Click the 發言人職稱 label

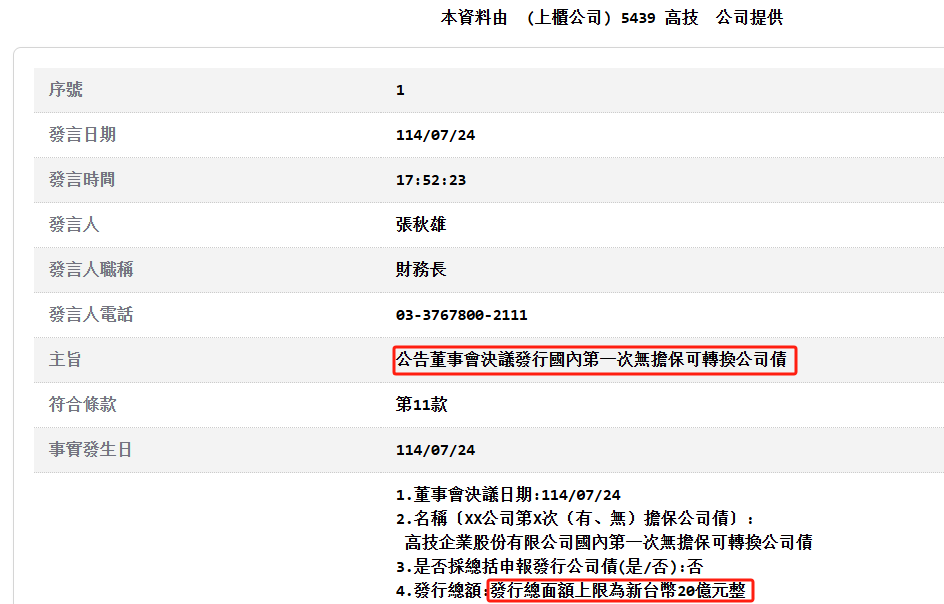[91, 270]
